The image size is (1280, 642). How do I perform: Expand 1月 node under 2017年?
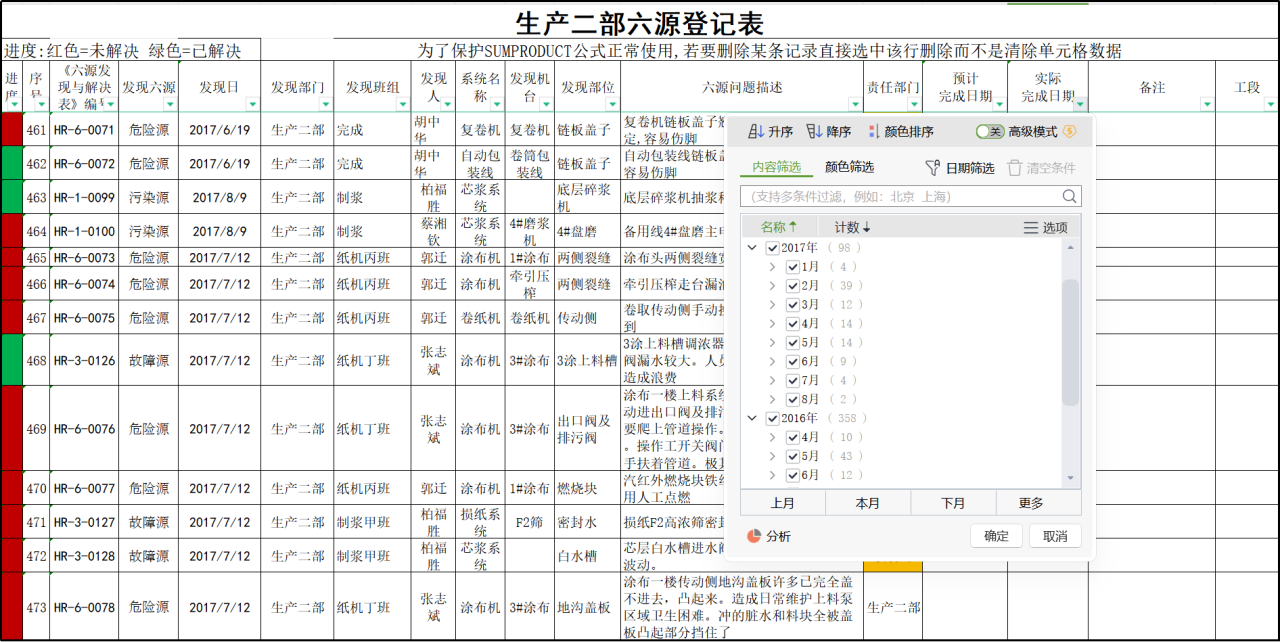(773, 267)
